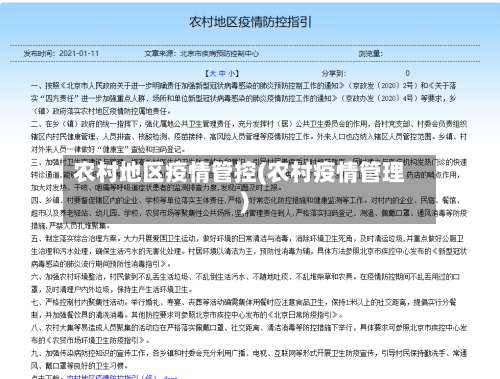Set font size to 小 (small)
Image resolution: width=500 pixels, height=379 pixels.
point(232,73)
